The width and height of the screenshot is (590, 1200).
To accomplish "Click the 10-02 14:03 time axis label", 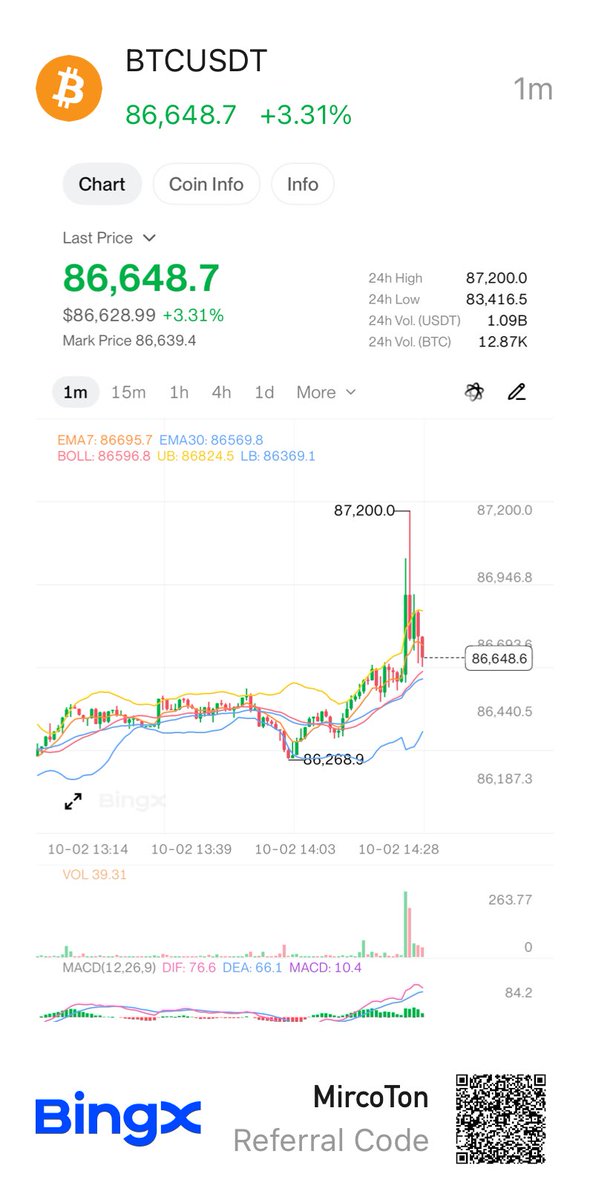I will pos(295,848).
